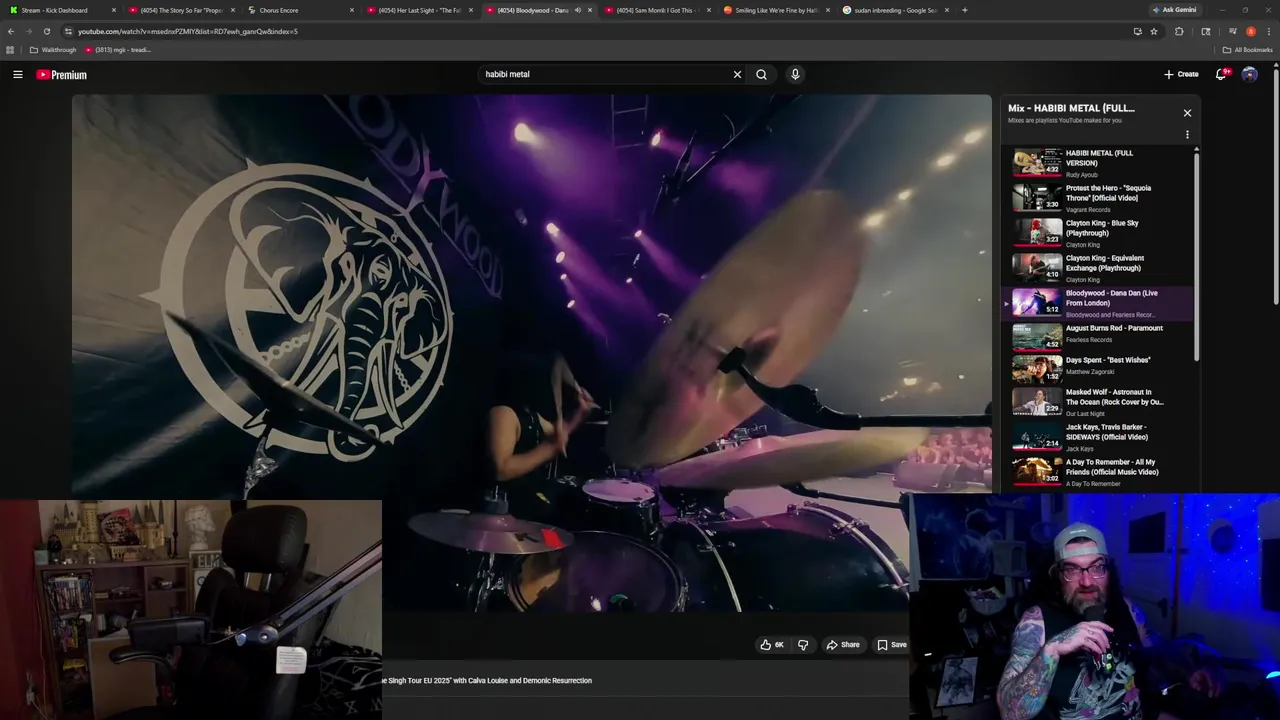This screenshot has height=720, width=1280.
Task: Bookmark this page with star icon
Action: [1154, 31]
